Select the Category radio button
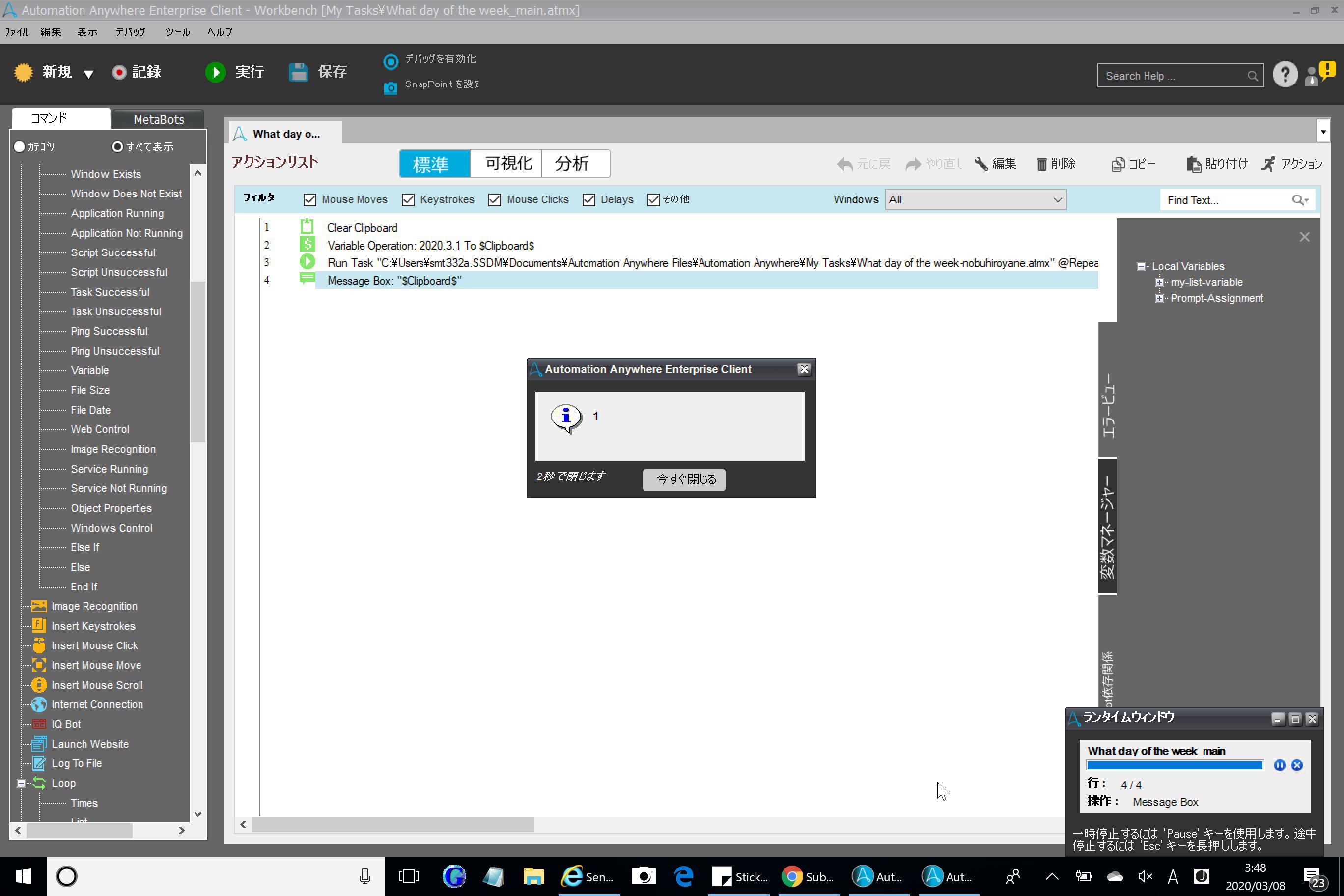Viewport: 1344px width, 896px height. pos(20,147)
